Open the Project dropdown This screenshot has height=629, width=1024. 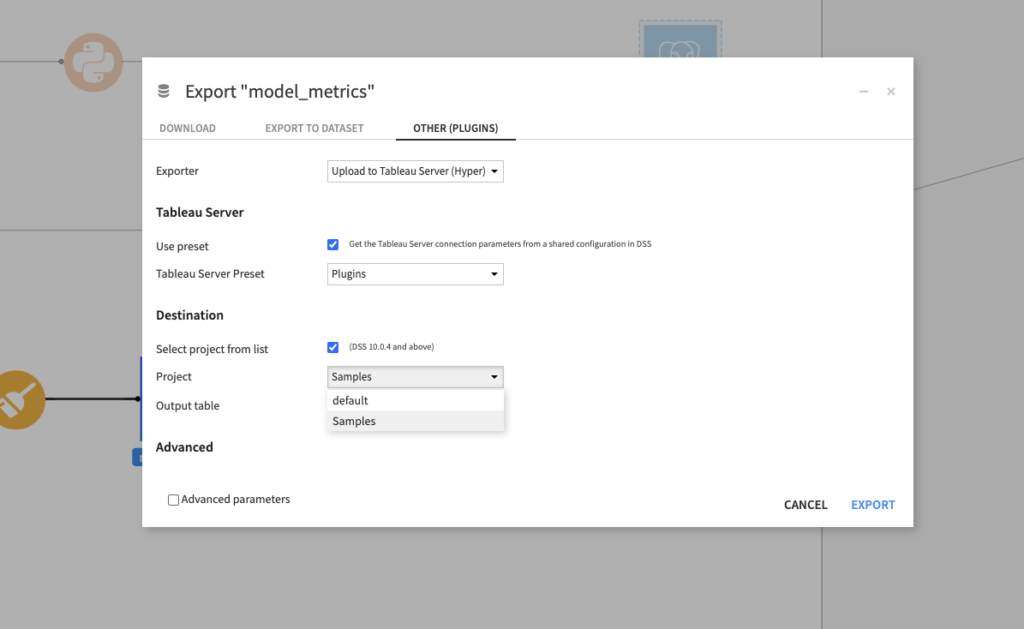(414, 377)
